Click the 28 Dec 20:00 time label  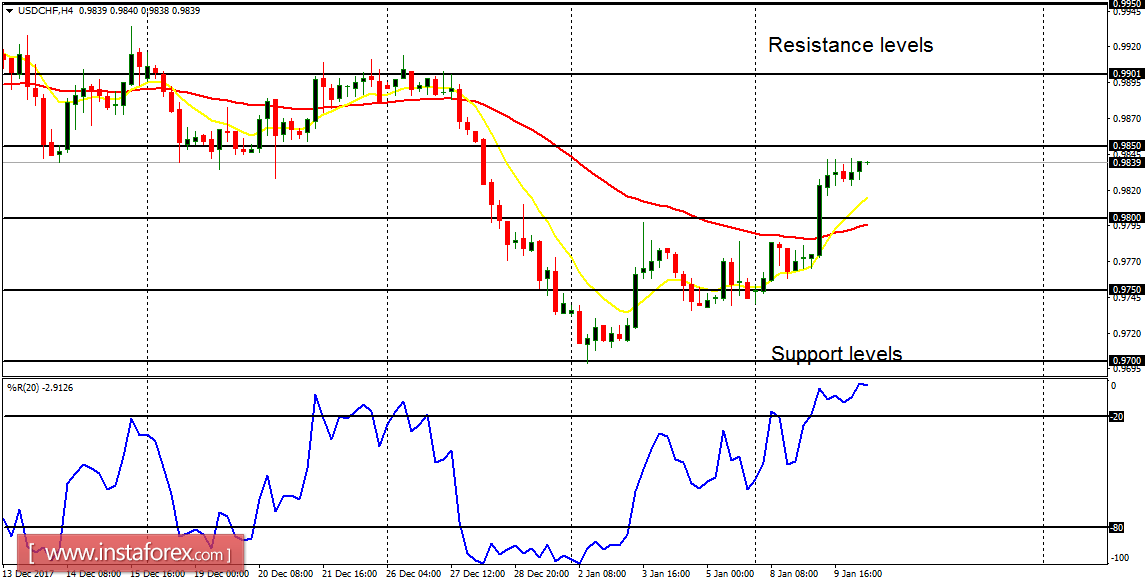coord(541,574)
